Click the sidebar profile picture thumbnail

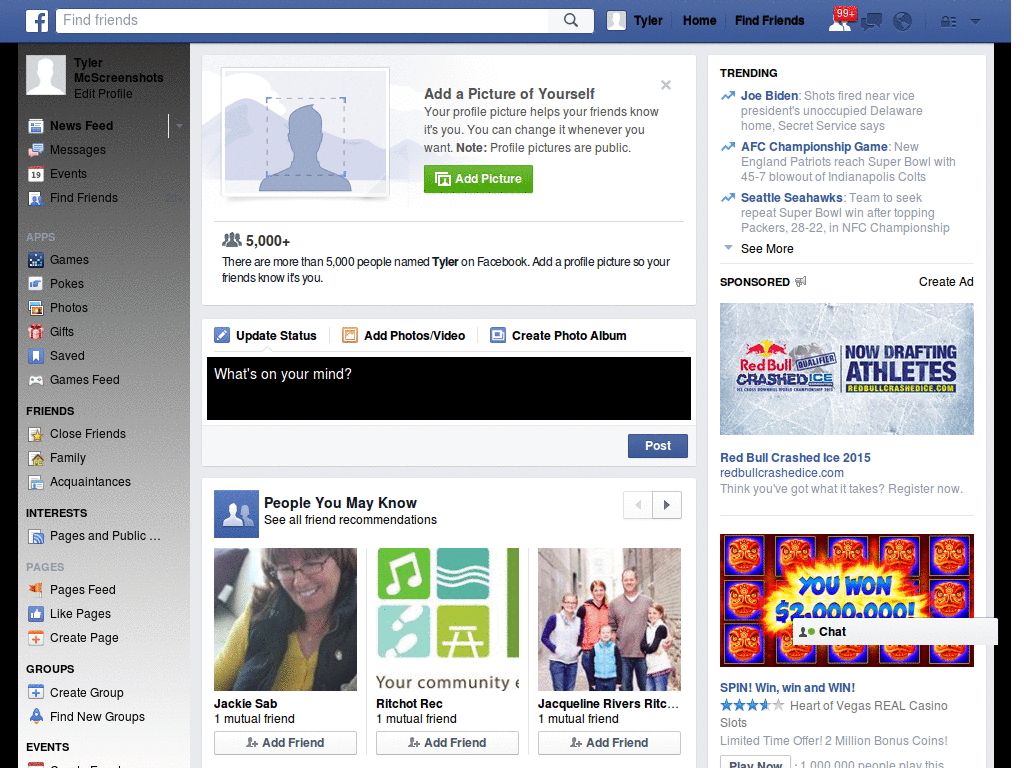[x=46, y=75]
